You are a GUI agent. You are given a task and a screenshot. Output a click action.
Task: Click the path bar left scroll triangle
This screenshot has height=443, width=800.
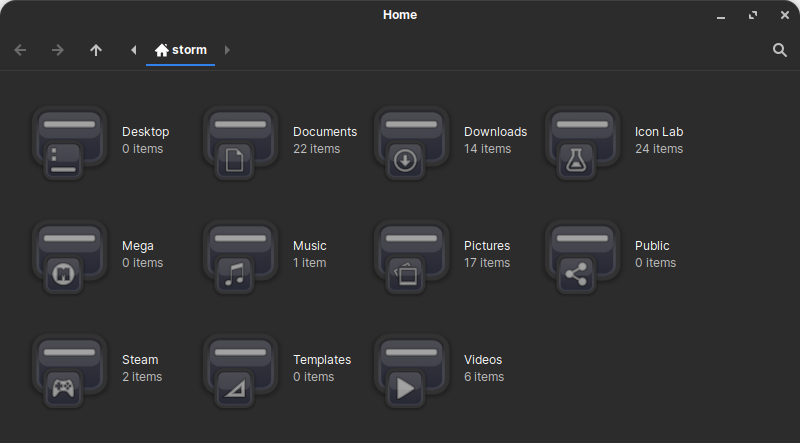[x=134, y=50]
